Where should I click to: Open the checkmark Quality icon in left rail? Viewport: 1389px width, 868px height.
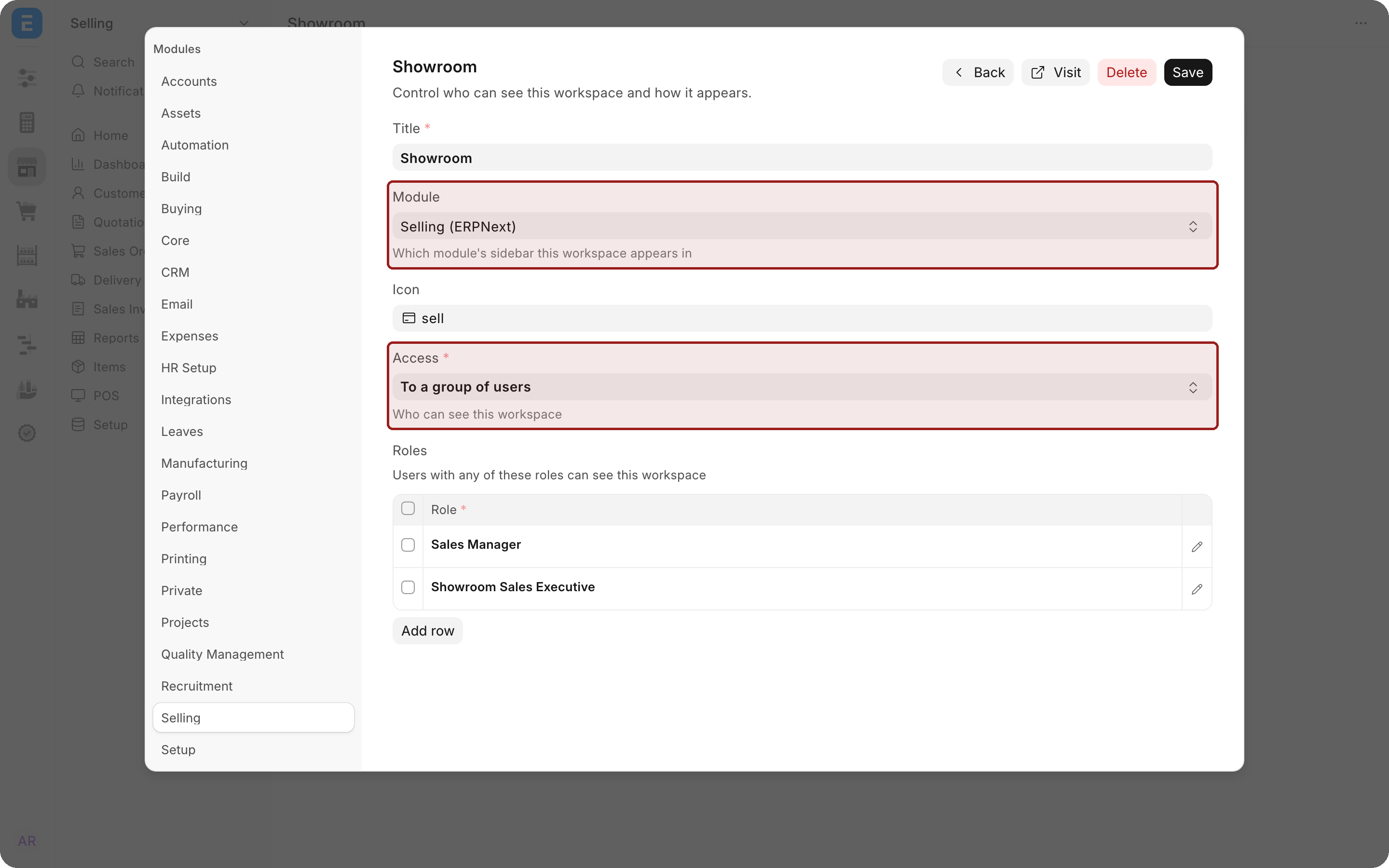27,433
